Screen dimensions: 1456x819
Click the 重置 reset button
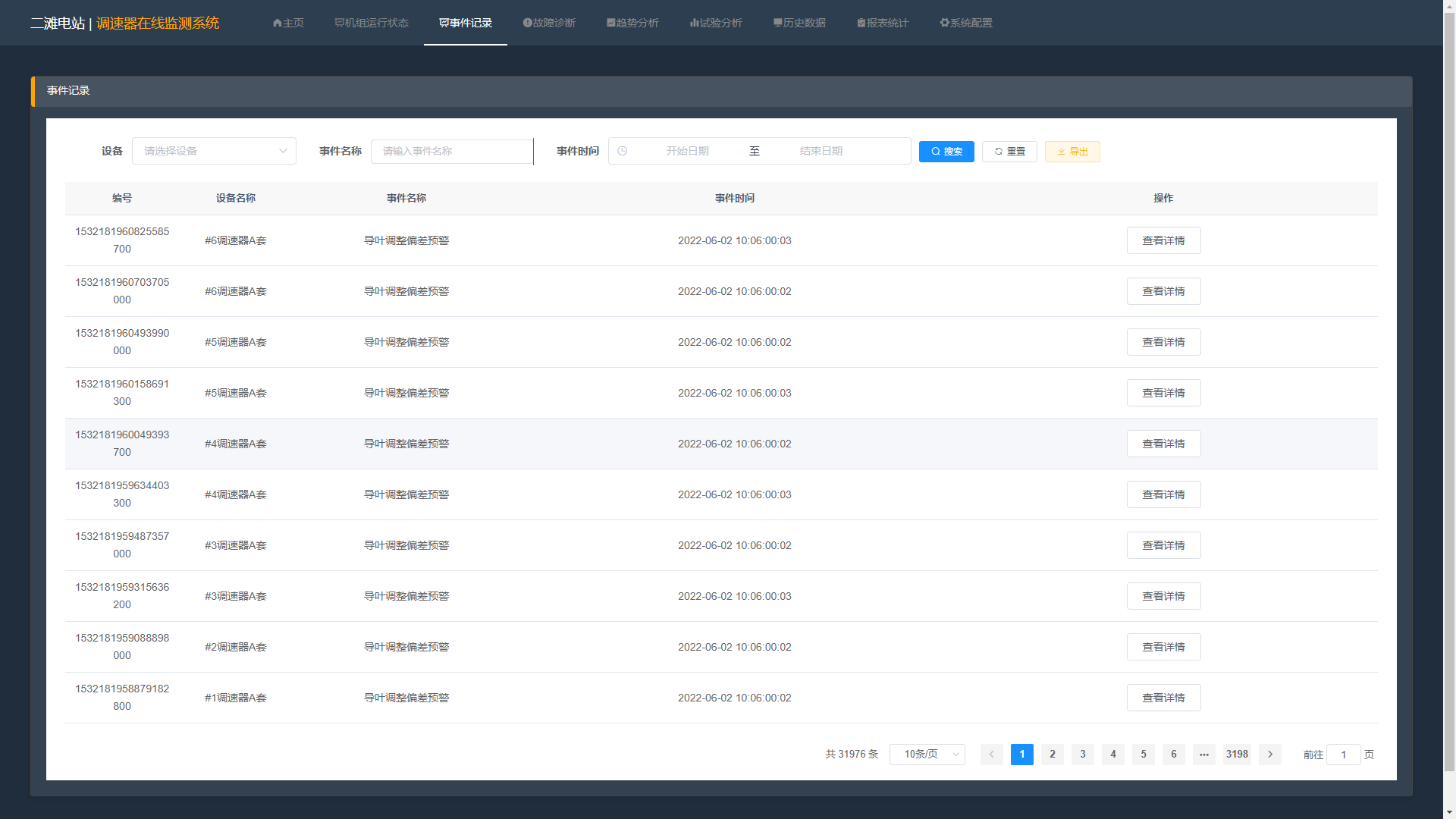coord(1009,152)
